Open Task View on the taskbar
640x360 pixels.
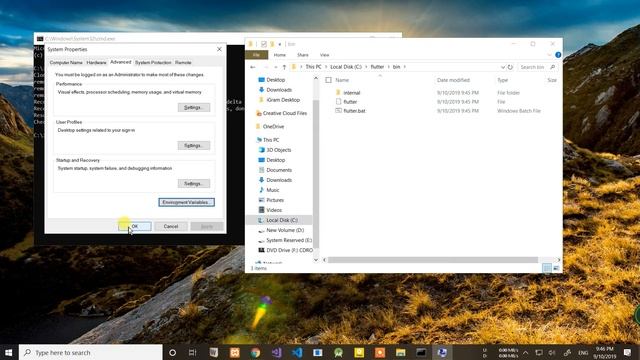coord(193,352)
